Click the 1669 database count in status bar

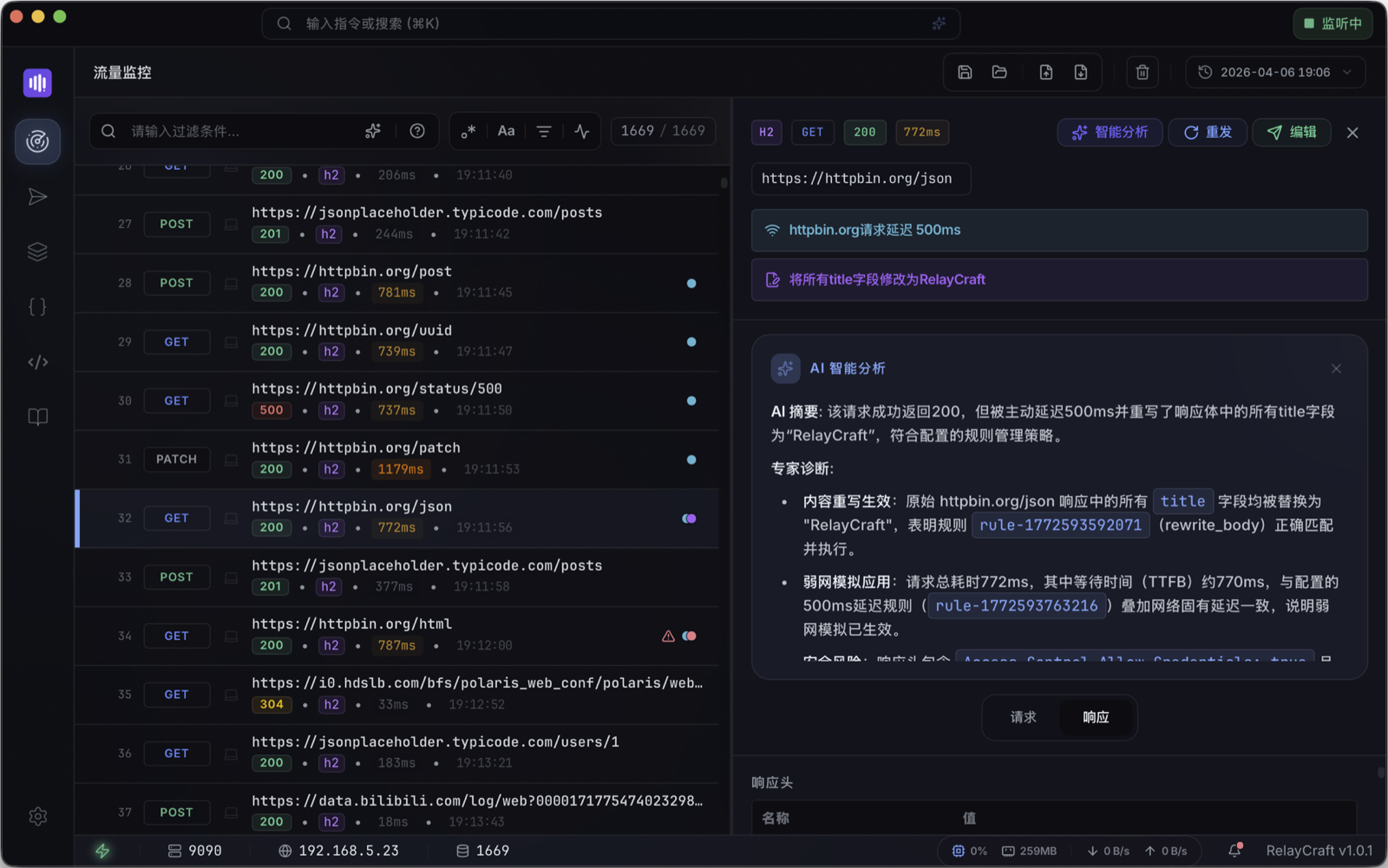(483, 851)
